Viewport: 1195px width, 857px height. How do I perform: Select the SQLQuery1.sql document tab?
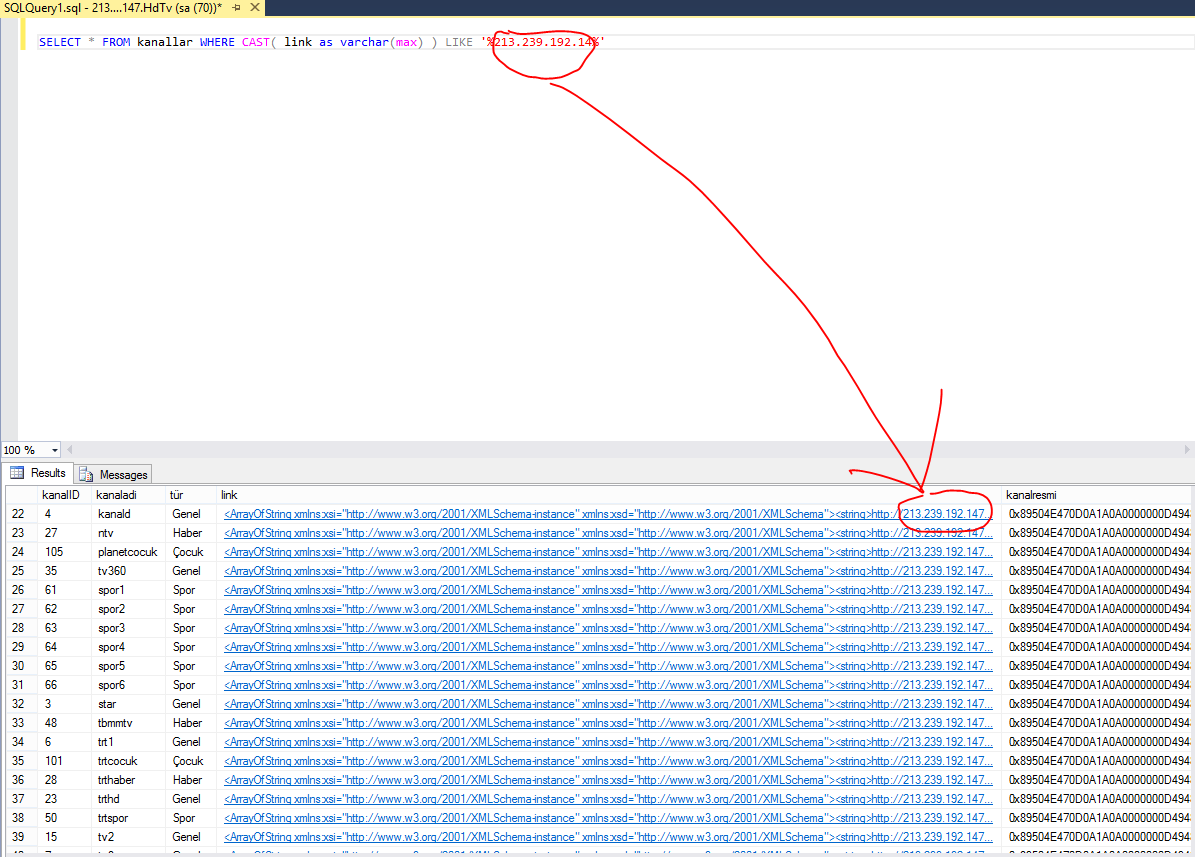pos(113,8)
